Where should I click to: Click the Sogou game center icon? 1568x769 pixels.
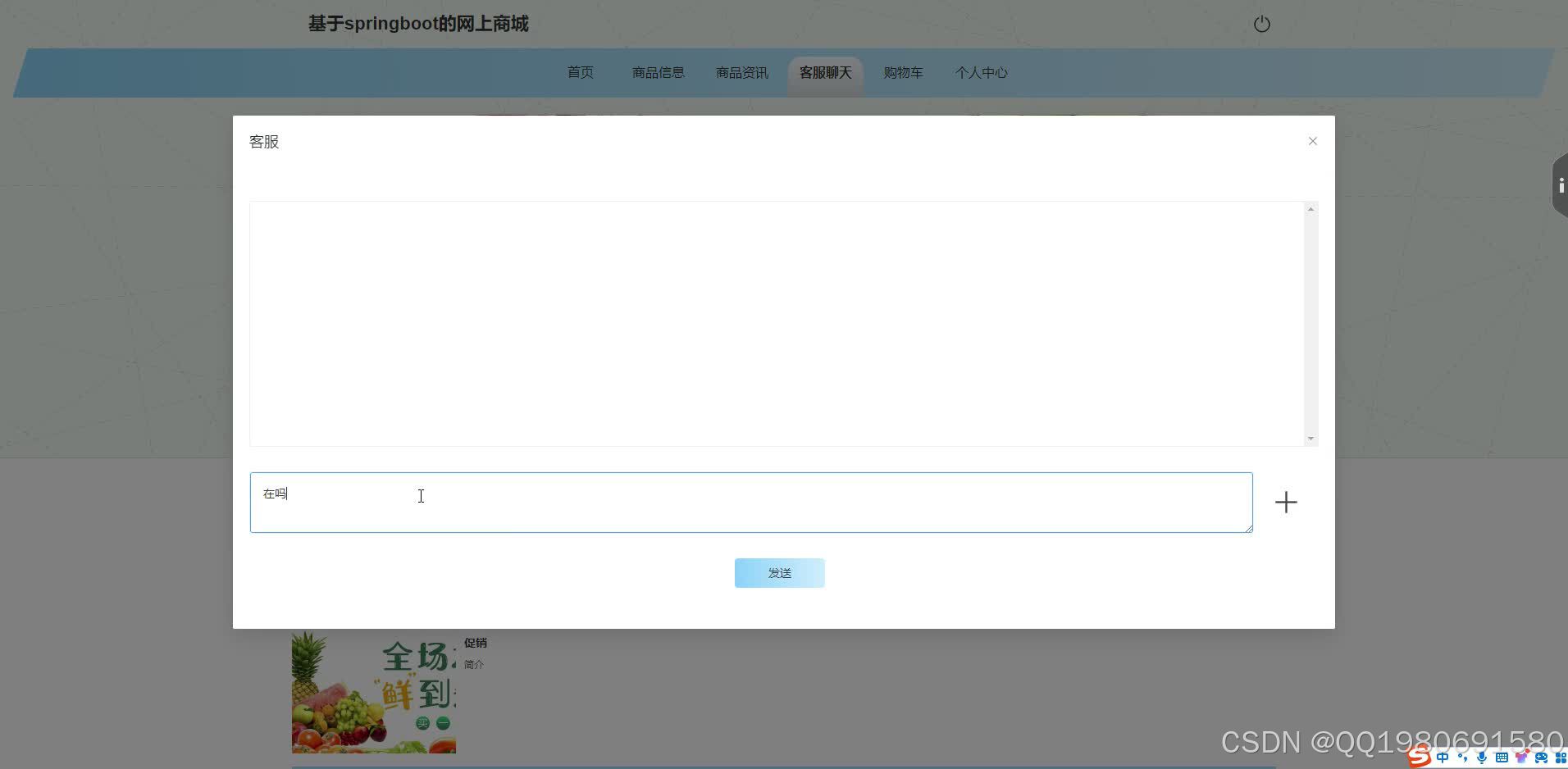[1543, 757]
